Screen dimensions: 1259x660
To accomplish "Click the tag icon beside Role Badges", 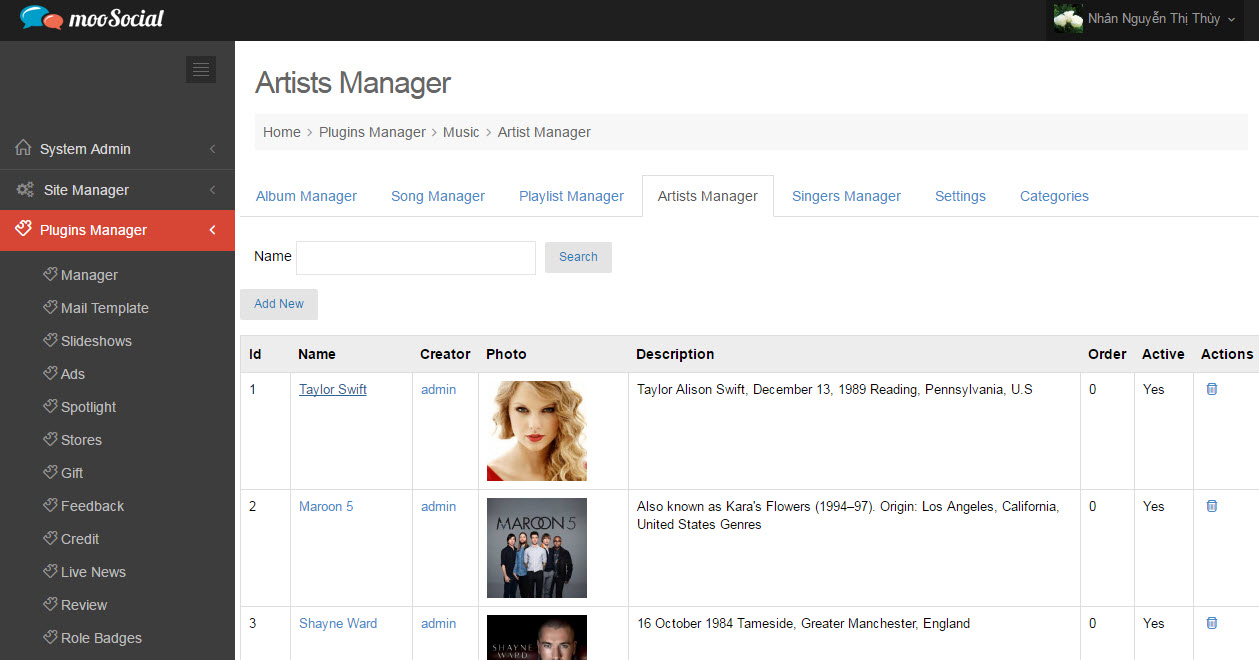I will point(50,637).
